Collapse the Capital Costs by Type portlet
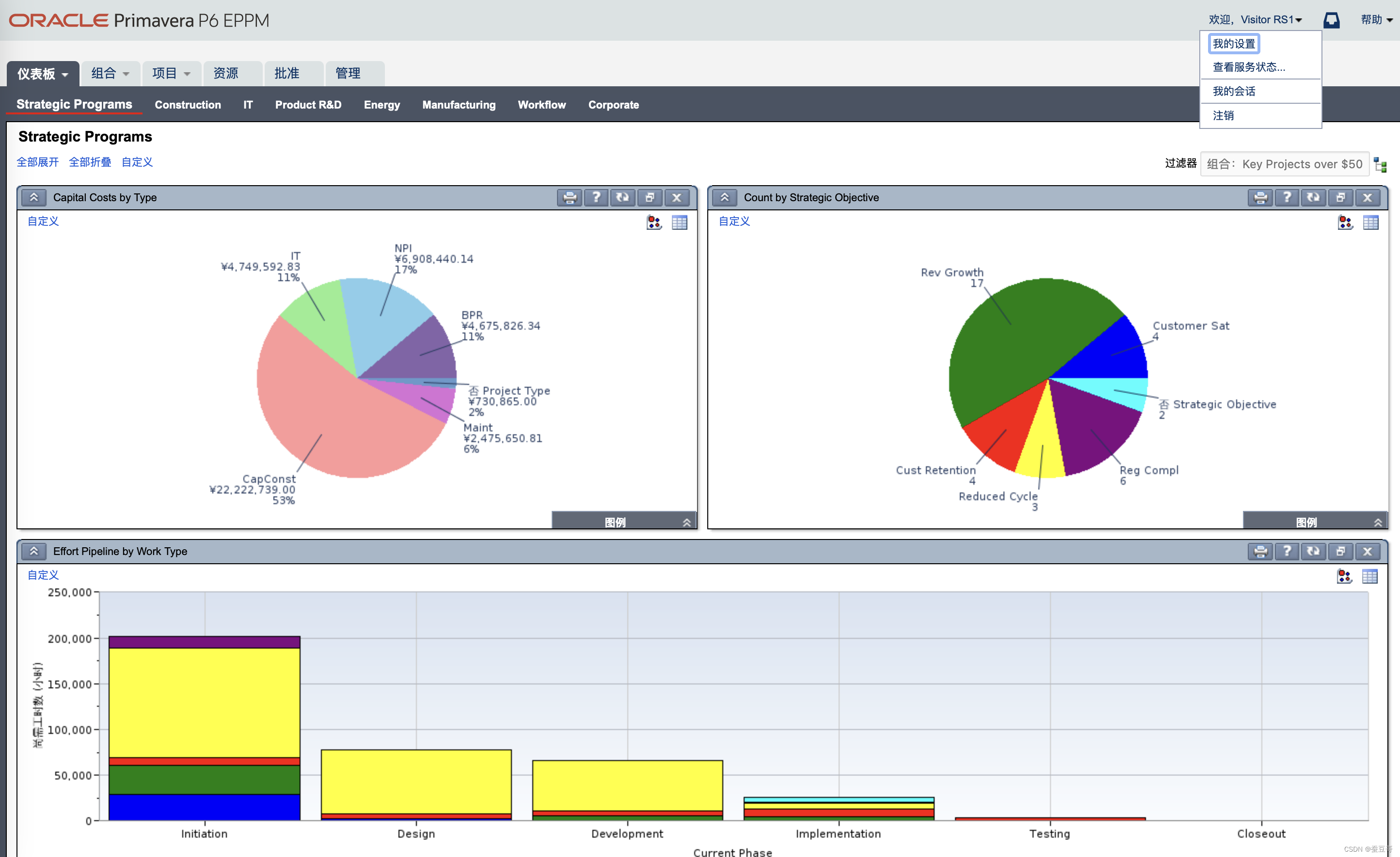Screen dimensions: 1400x857 tap(34, 197)
